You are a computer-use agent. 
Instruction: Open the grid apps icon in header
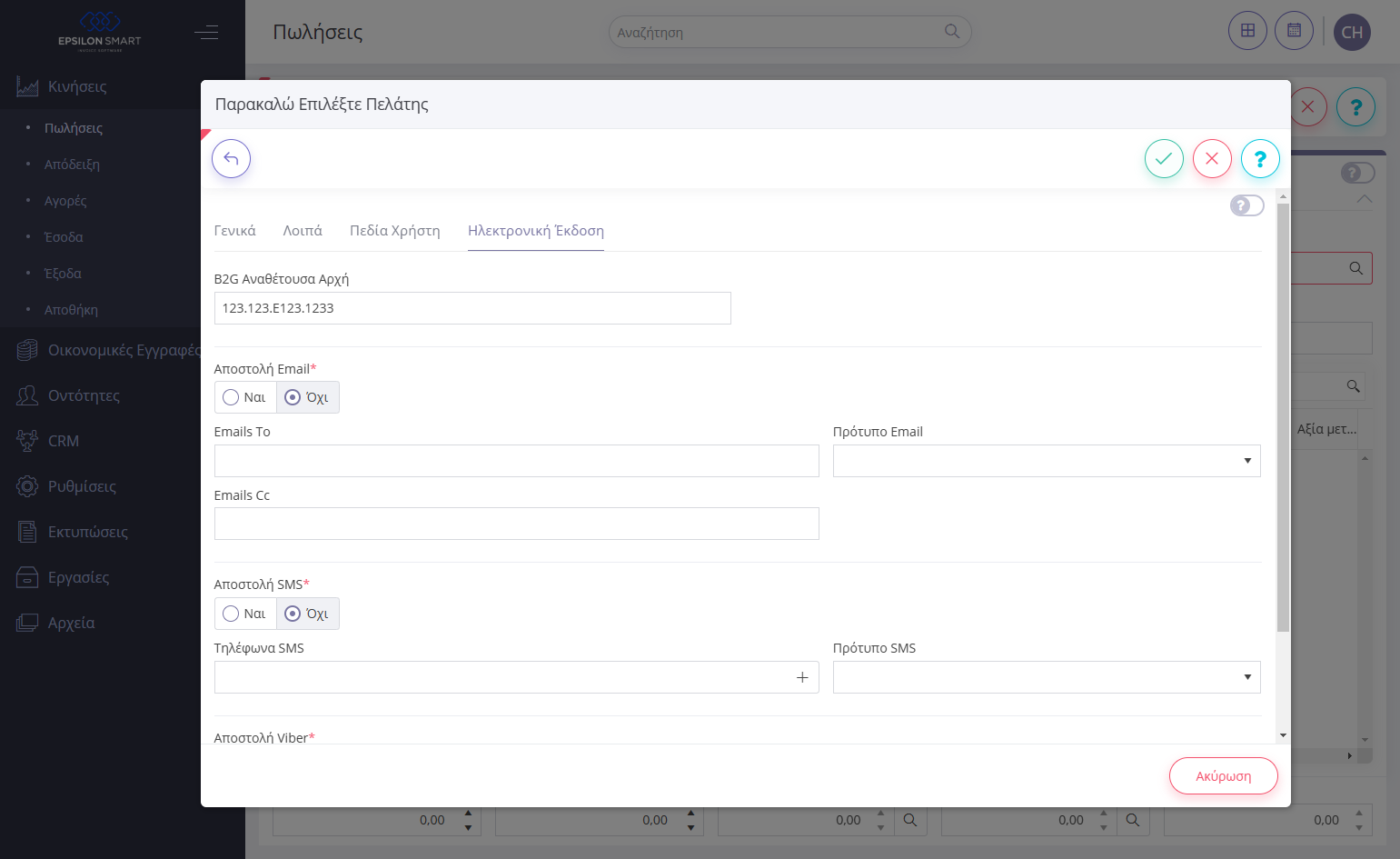click(x=1247, y=31)
